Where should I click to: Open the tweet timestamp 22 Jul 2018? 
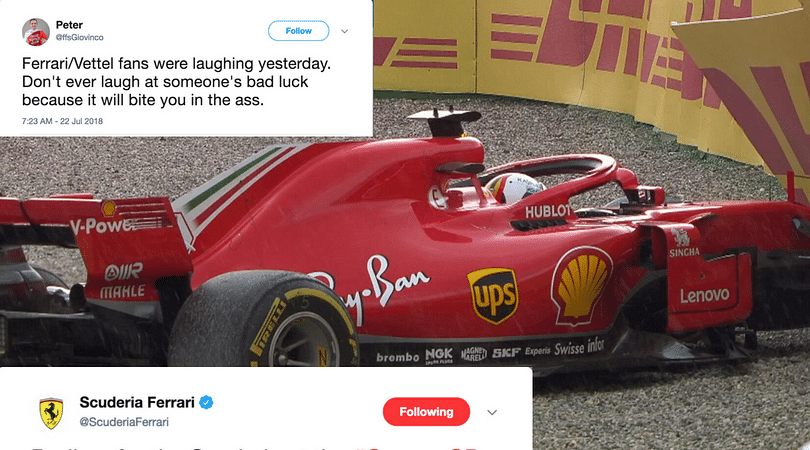pos(62,121)
